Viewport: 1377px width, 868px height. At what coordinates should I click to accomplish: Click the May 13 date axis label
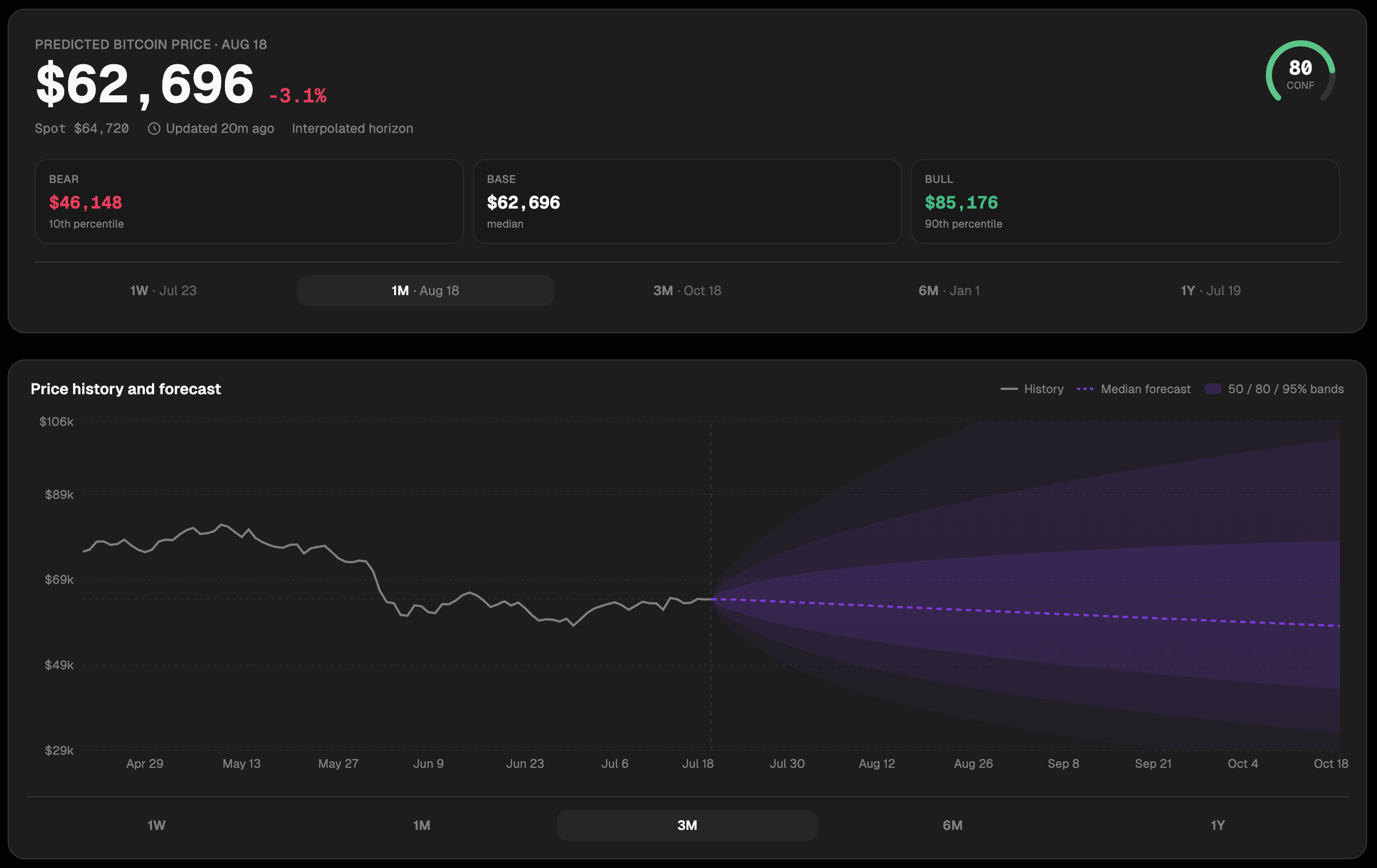pos(241,763)
